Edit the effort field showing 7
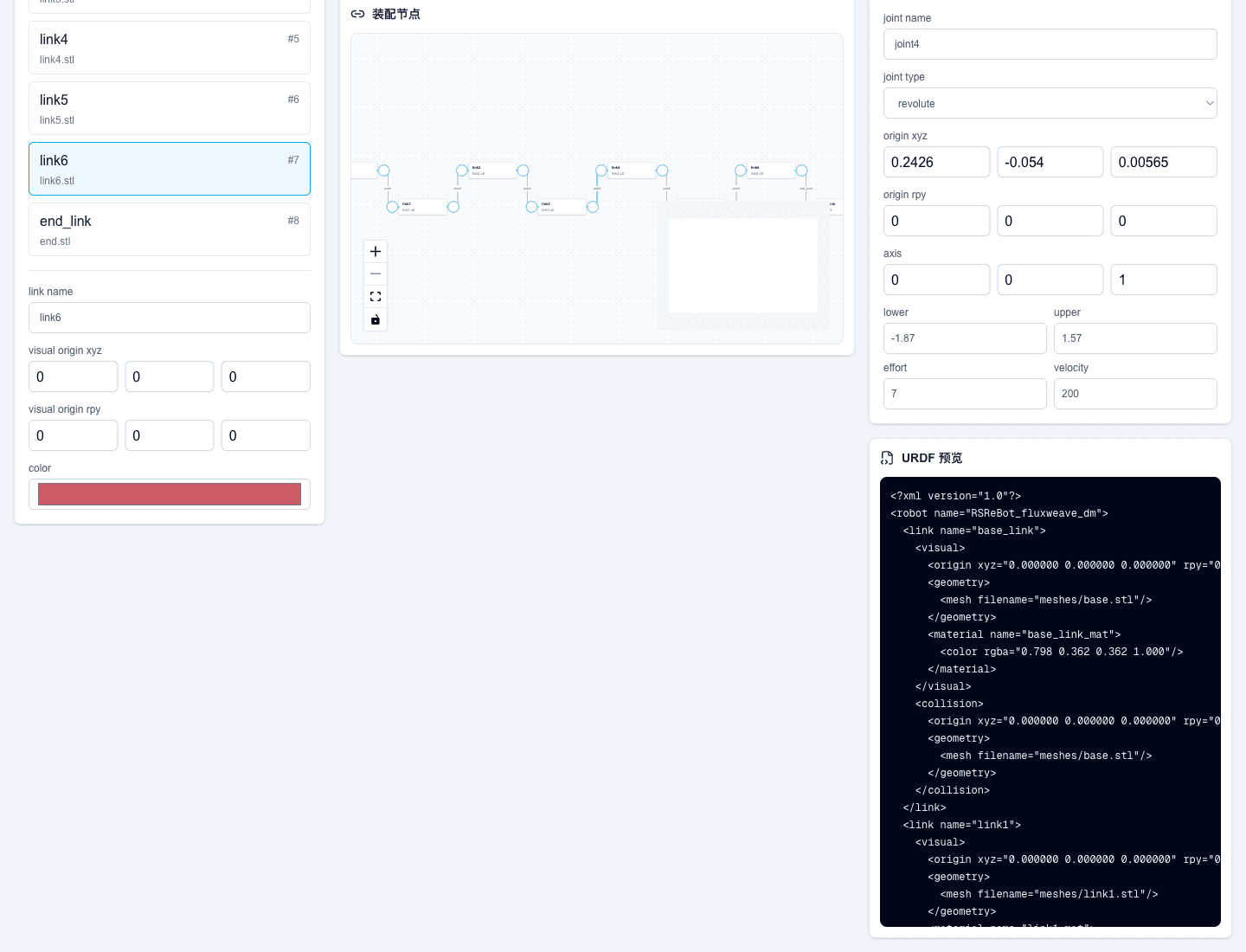1246x952 pixels. point(965,394)
